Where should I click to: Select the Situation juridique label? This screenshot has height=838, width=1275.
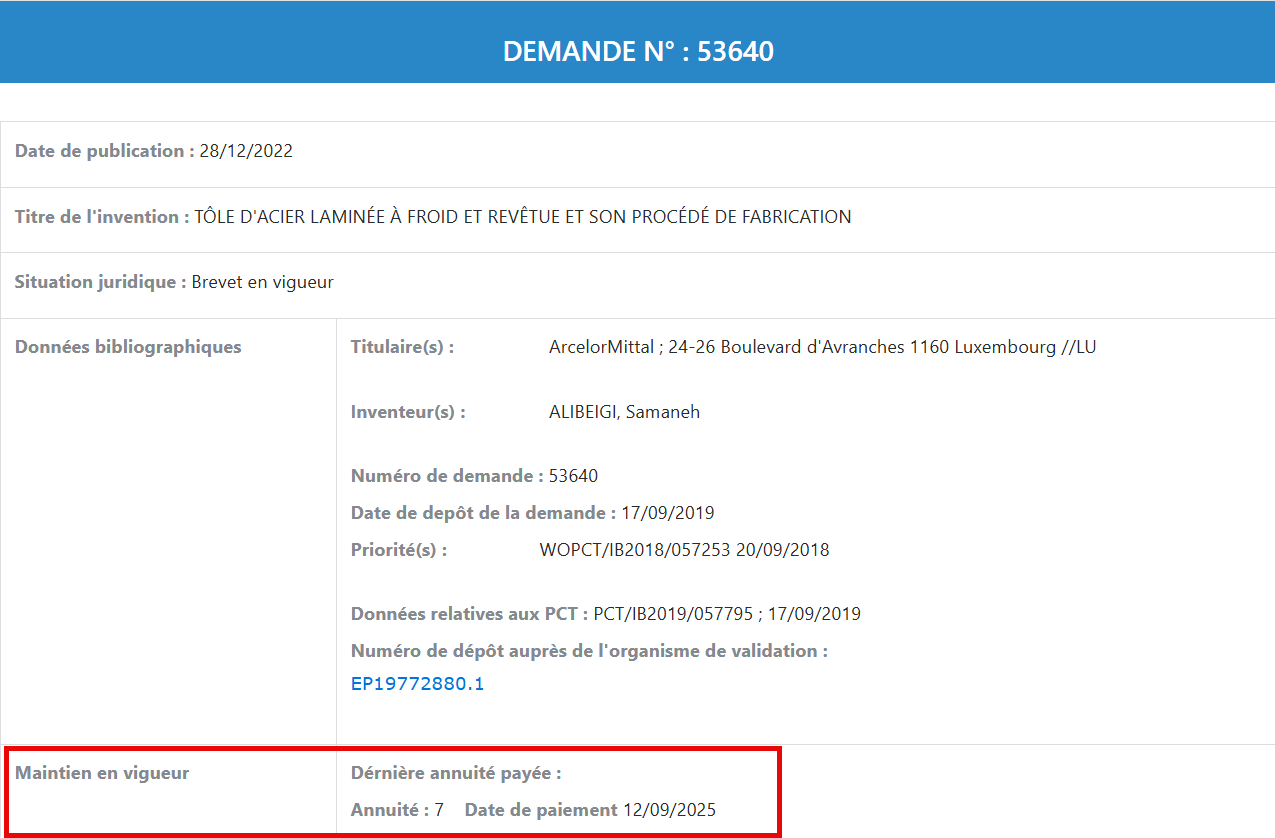90,281
